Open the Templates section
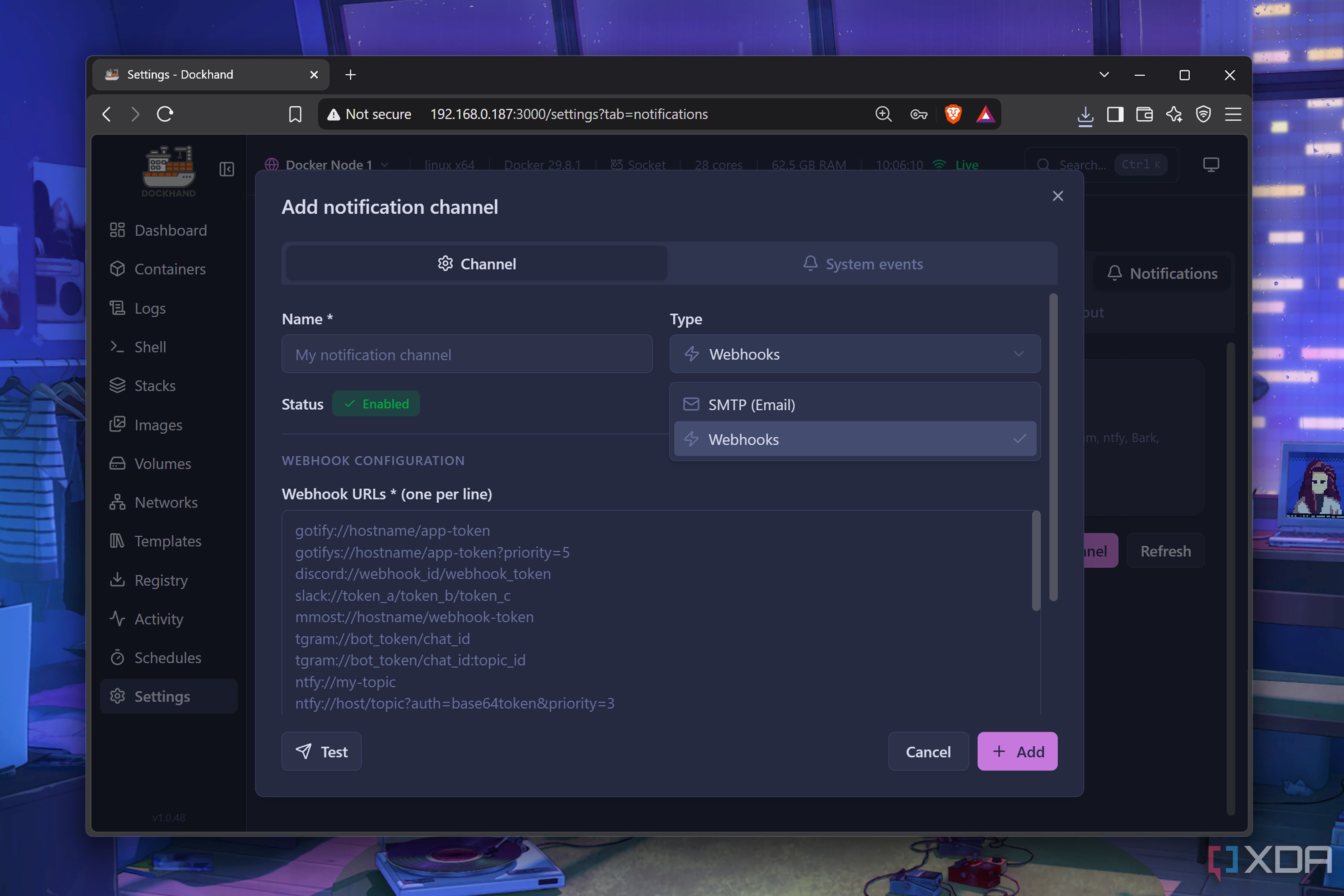 [x=169, y=541]
